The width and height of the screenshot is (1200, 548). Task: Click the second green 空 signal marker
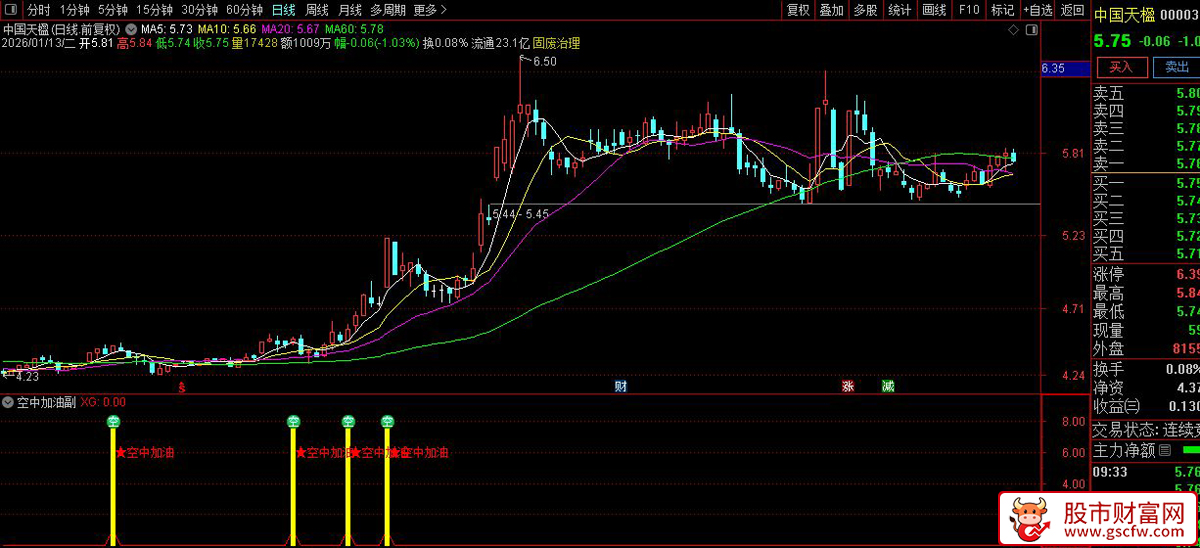(x=293, y=421)
